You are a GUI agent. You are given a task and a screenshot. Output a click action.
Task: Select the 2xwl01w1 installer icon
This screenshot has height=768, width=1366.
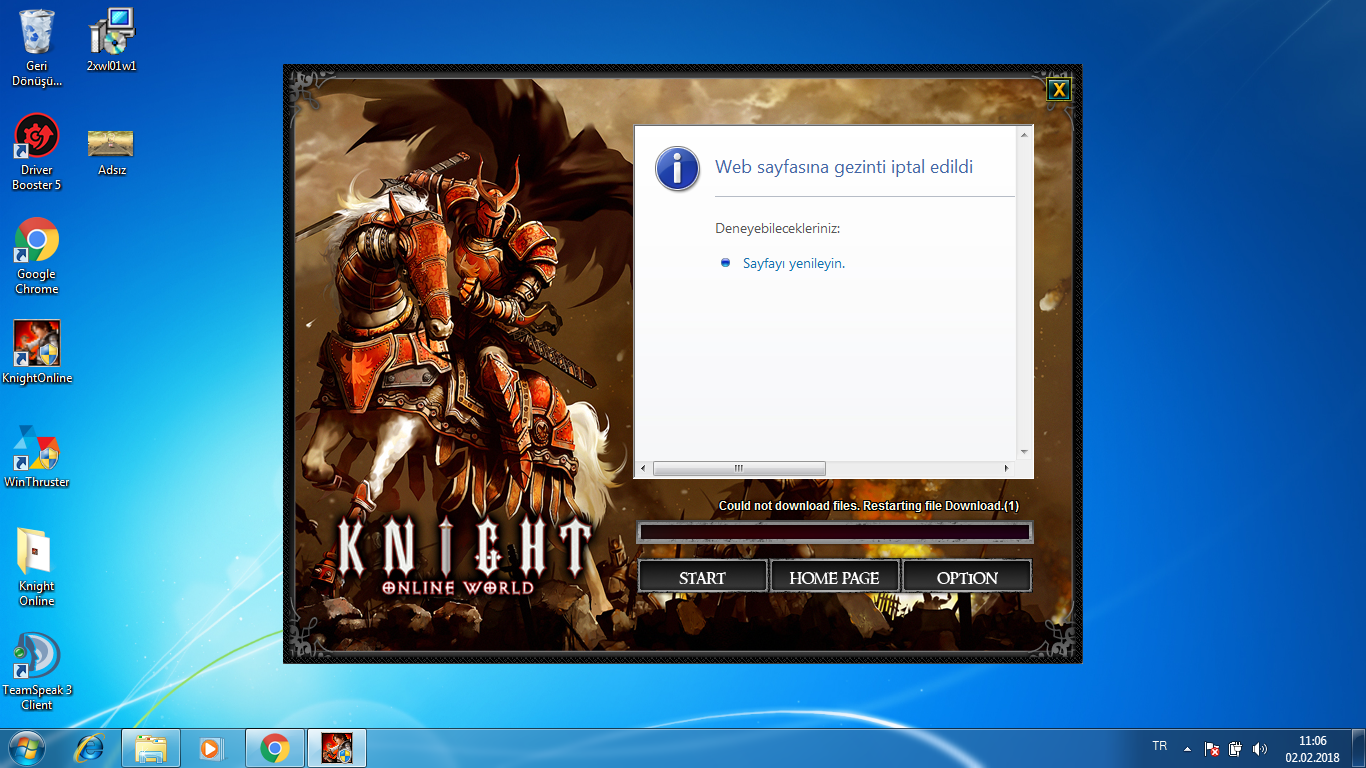(x=111, y=40)
